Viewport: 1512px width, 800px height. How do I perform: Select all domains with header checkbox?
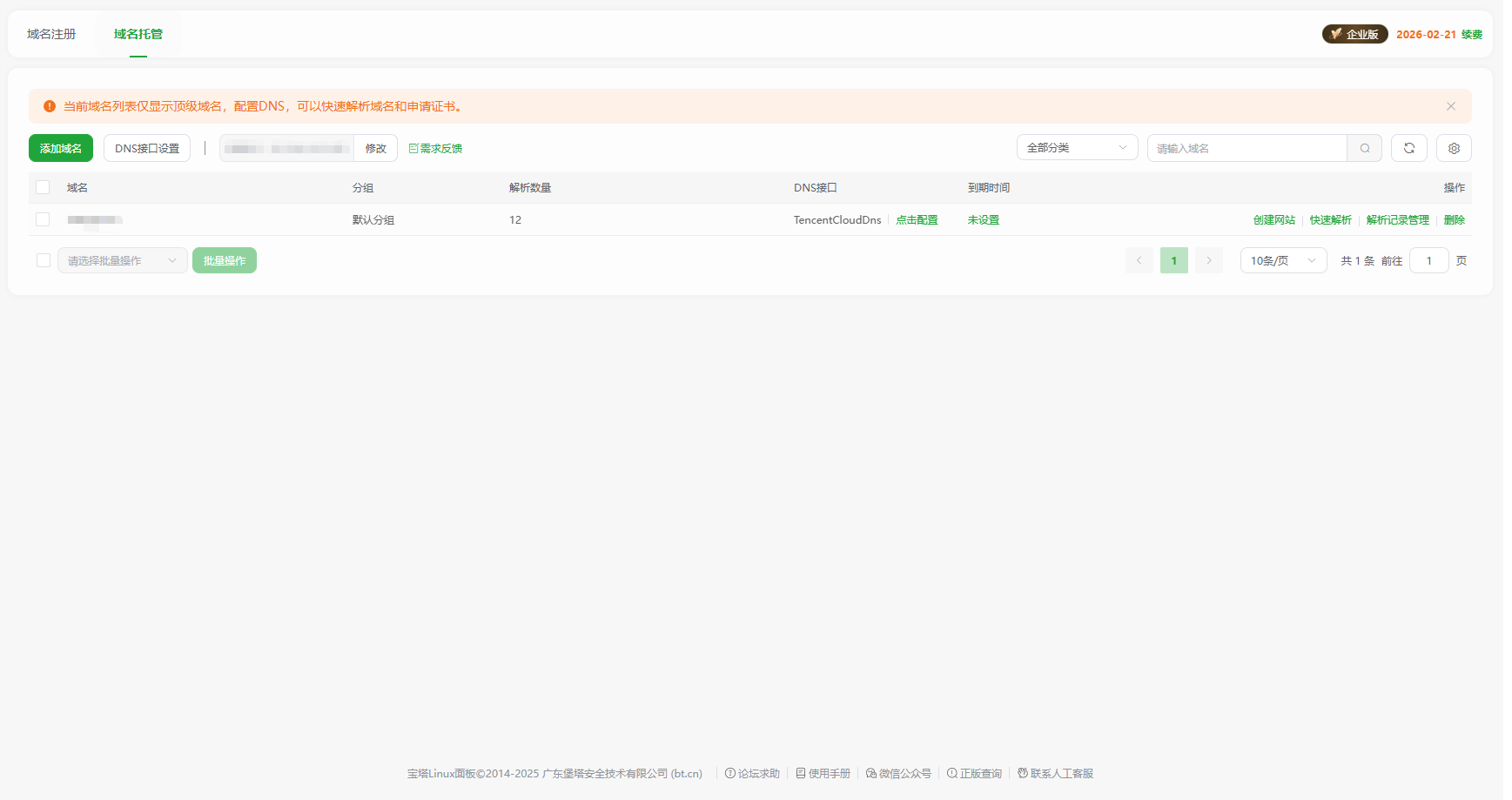(x=43, y=187)
